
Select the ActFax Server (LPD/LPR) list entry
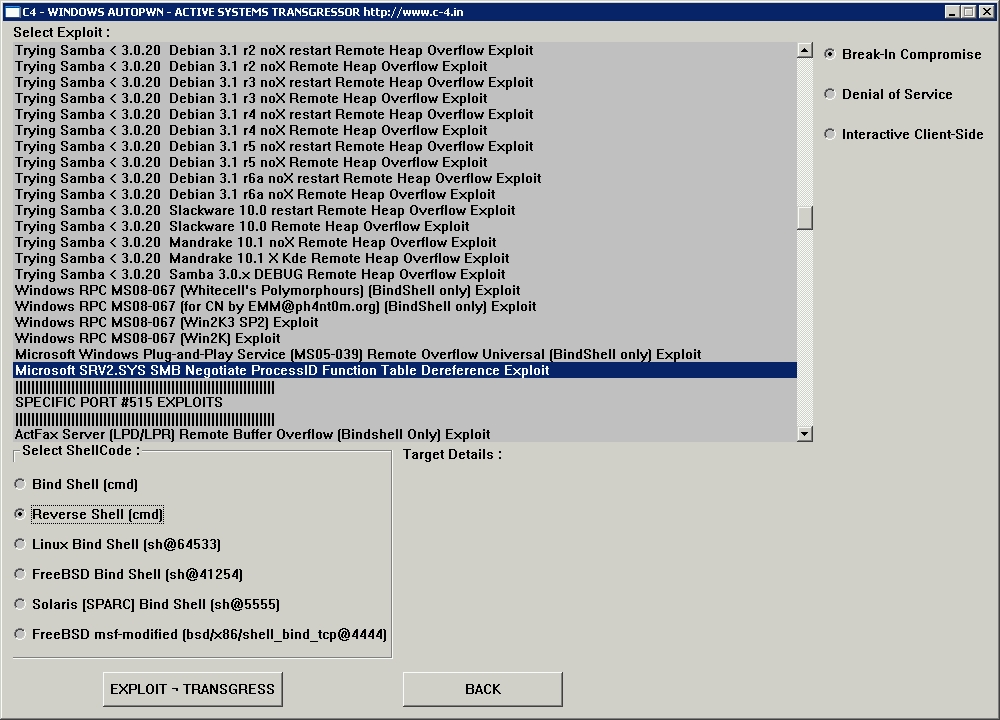pos(252,434)
